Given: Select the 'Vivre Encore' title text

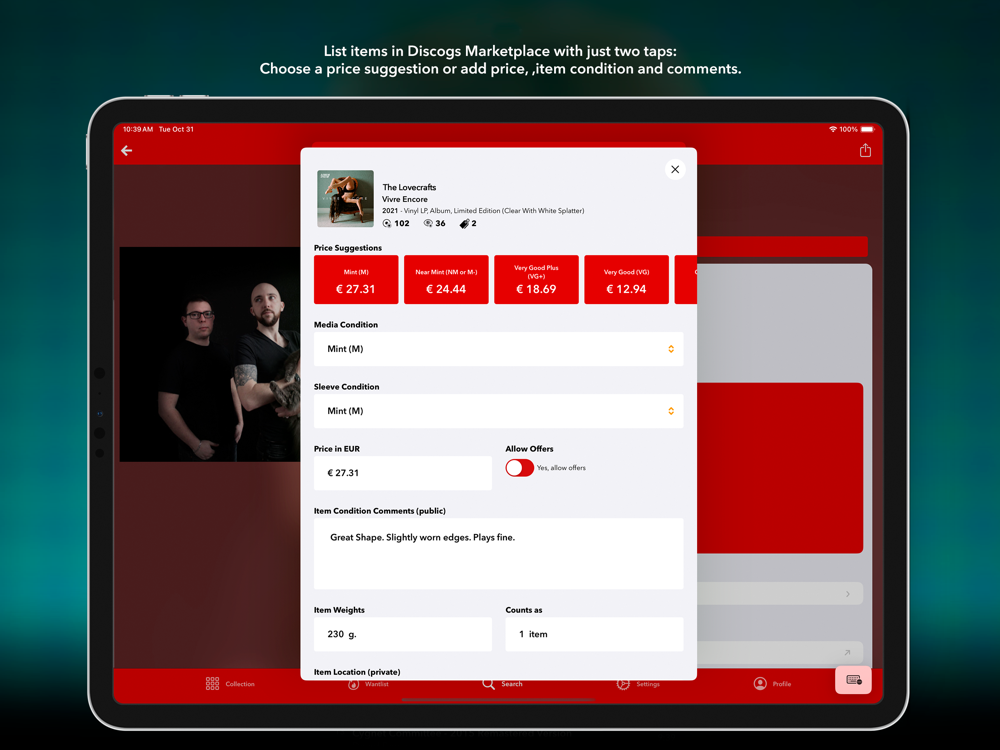Looking at the screenshot, I should point(405,199).
